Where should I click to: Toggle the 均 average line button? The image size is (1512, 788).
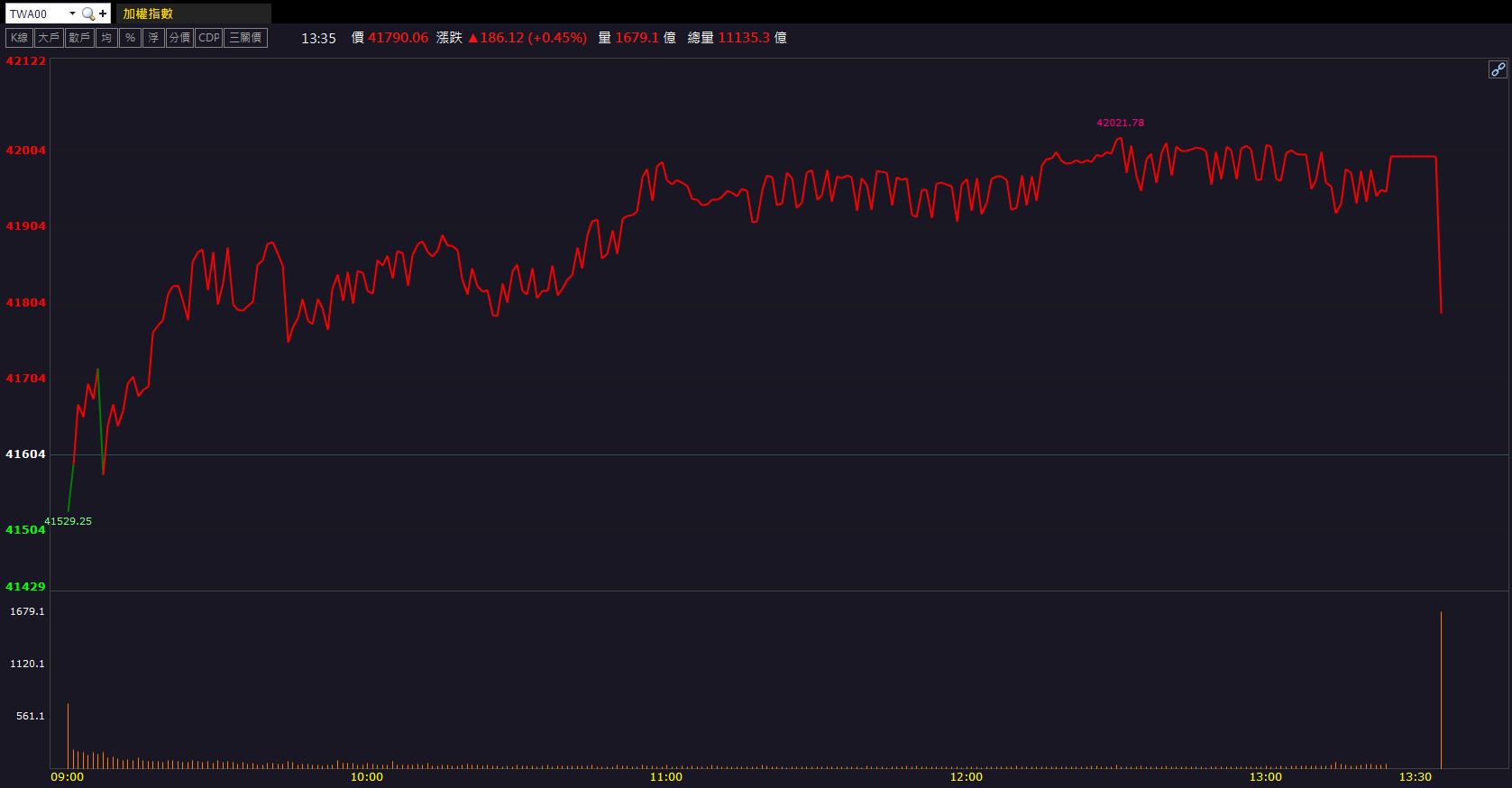(106, 38)
